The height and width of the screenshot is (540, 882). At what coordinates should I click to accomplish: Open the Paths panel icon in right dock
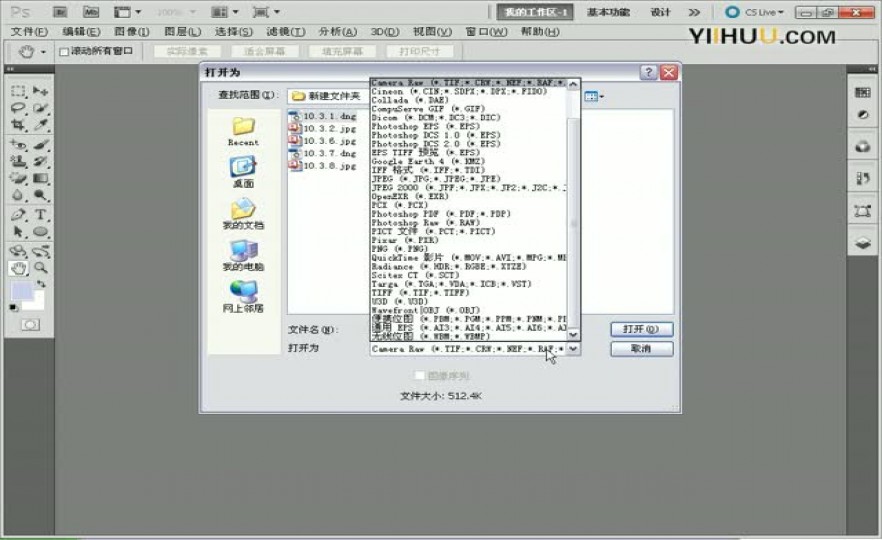coord(862,212)
